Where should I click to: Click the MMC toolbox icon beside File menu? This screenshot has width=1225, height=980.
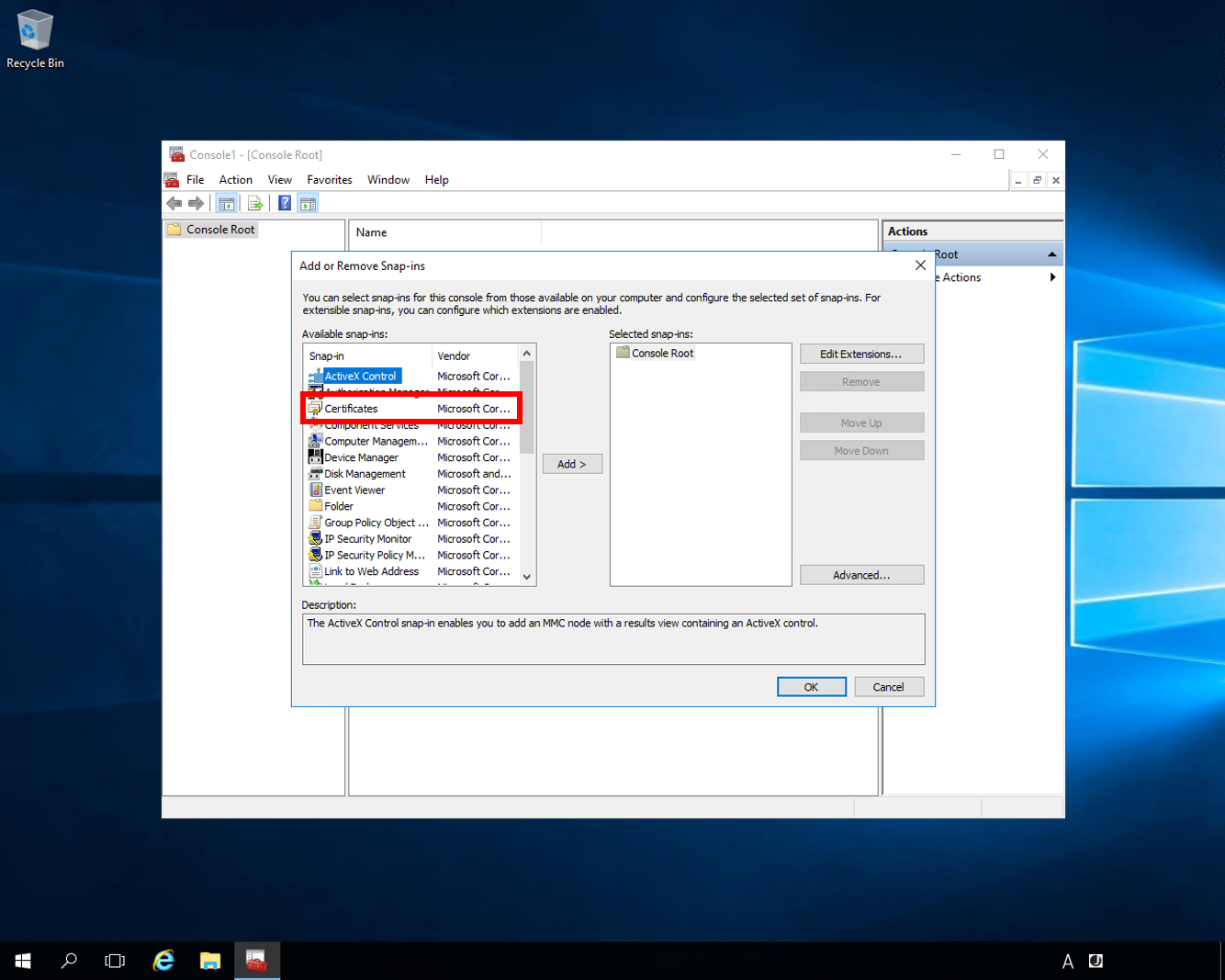[172, 179]
